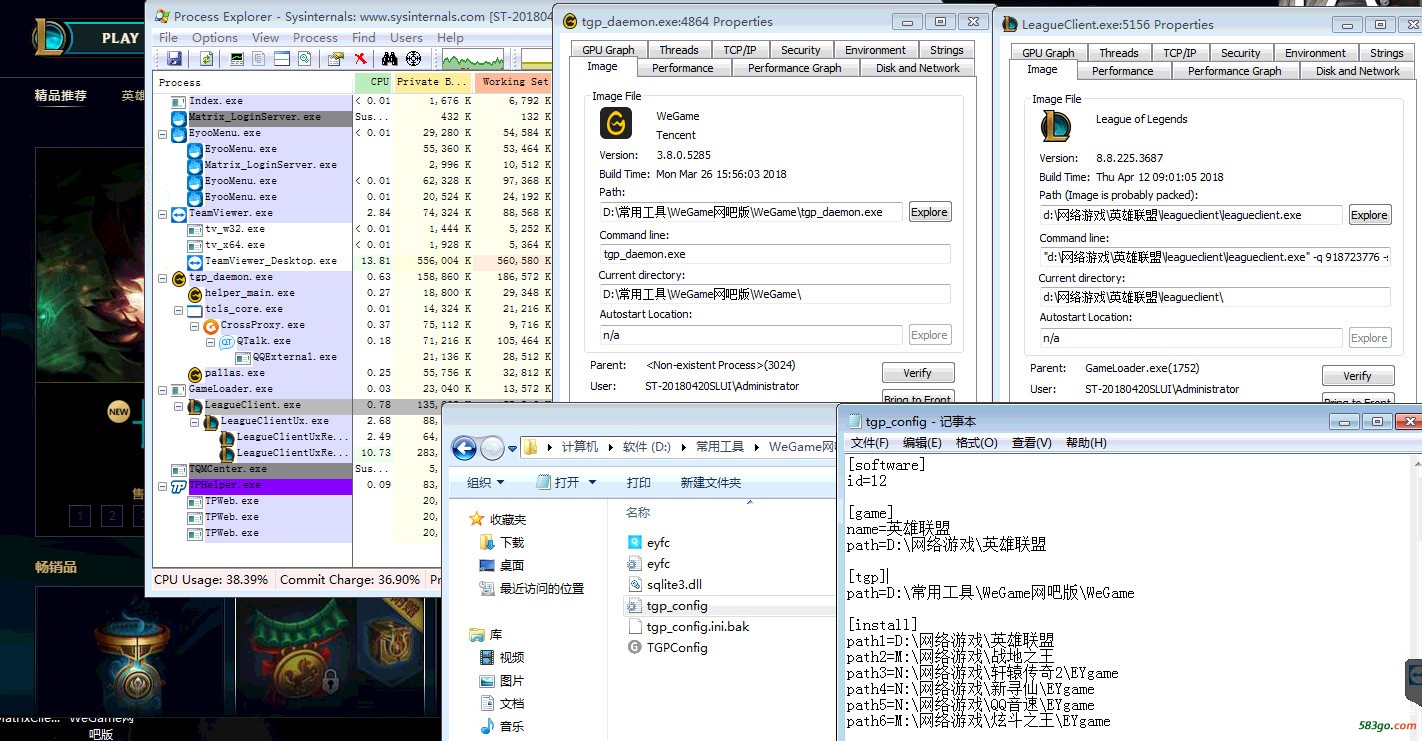Click 打印 in Explorer toolbar

[639, 482]
